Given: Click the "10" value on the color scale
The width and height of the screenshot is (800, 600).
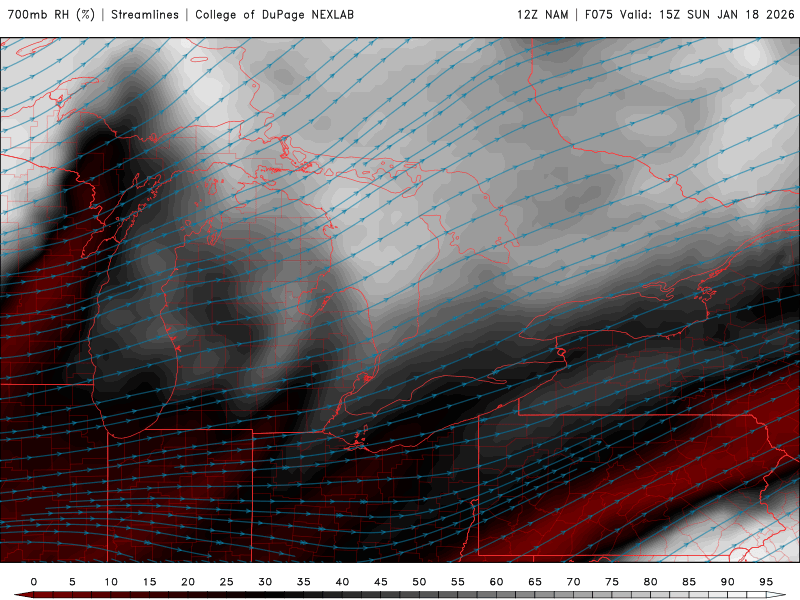Looking at the screenshot, I should point(111,582).
